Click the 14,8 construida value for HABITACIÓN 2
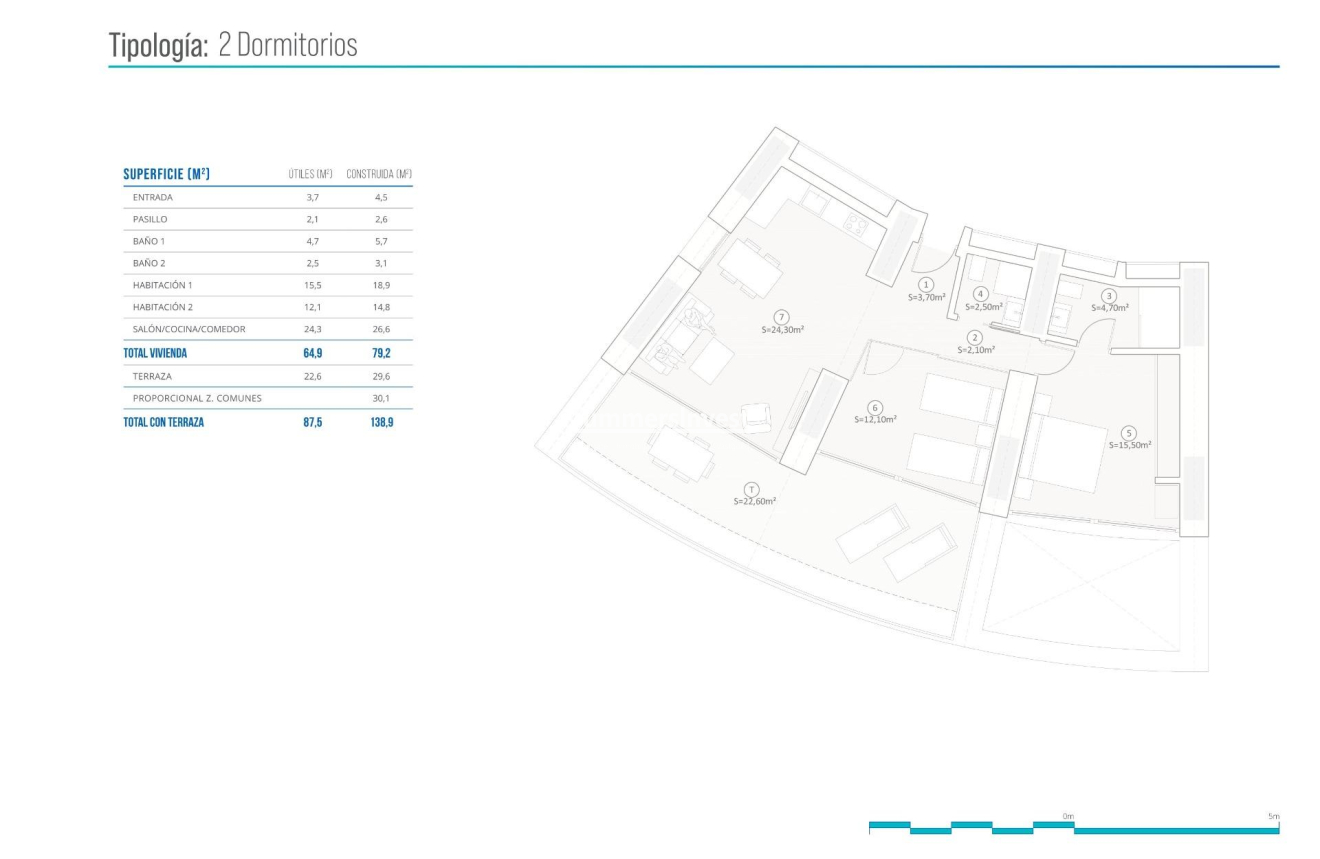 point(381,307)
